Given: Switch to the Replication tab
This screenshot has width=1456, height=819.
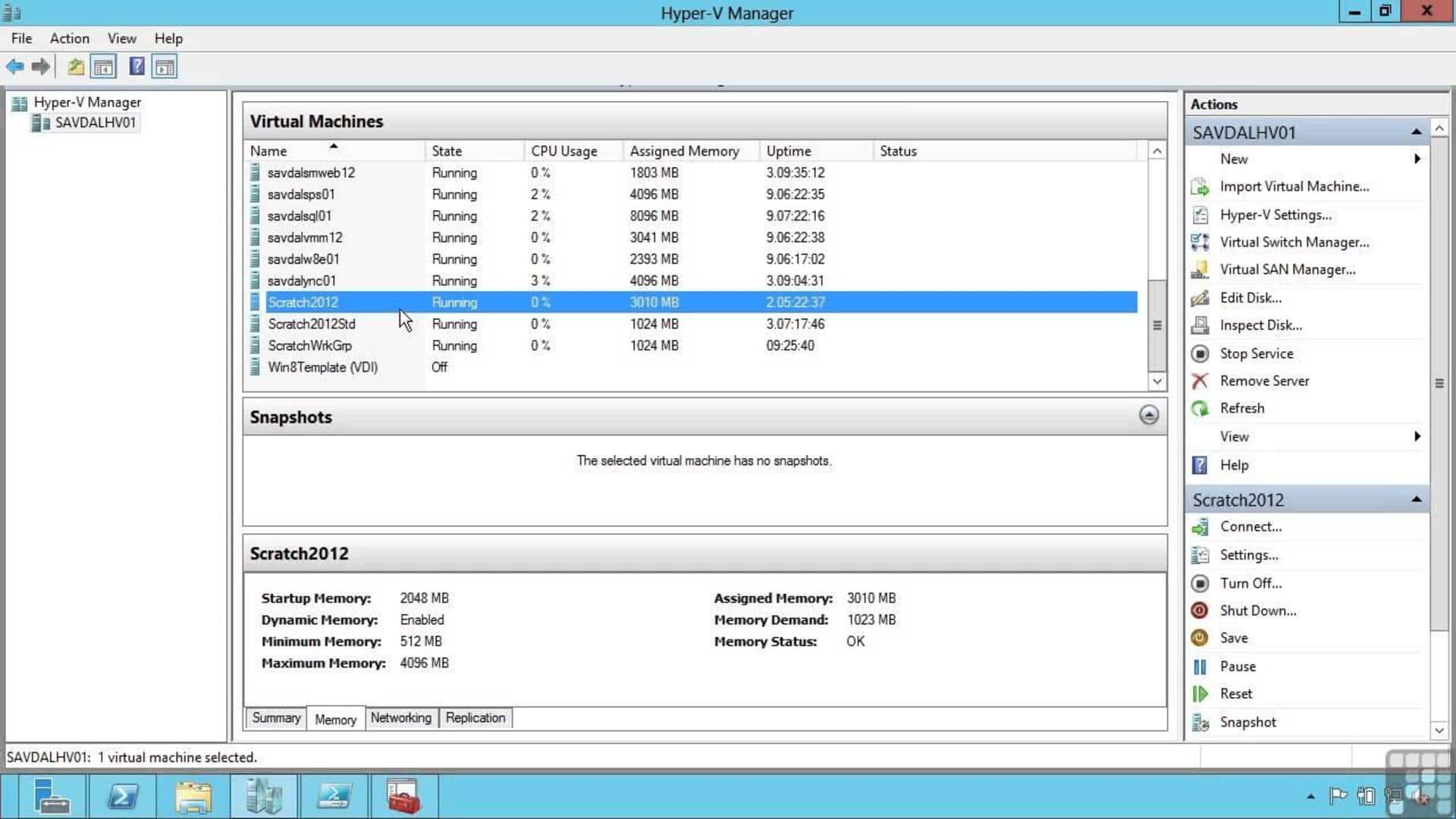Looking at the screenshot, I should click(x=475, y=718).
